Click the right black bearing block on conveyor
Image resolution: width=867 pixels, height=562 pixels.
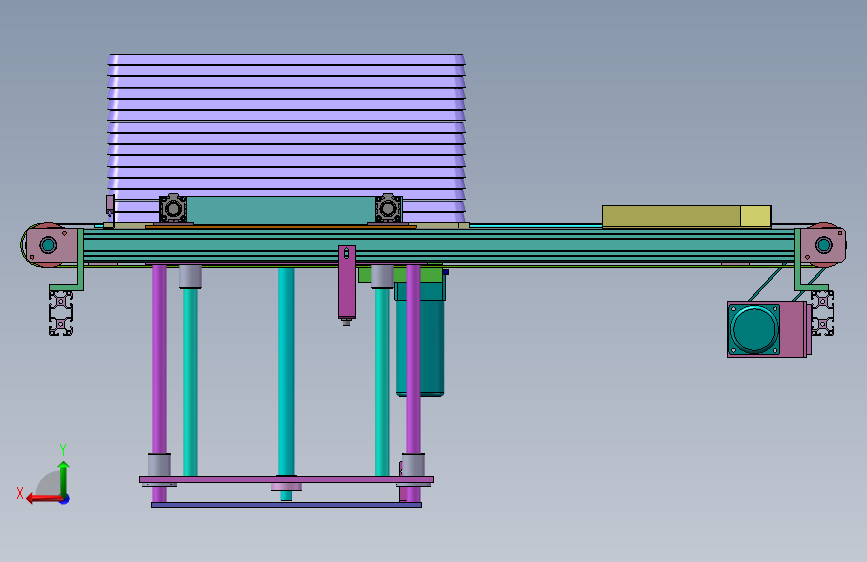388,209
